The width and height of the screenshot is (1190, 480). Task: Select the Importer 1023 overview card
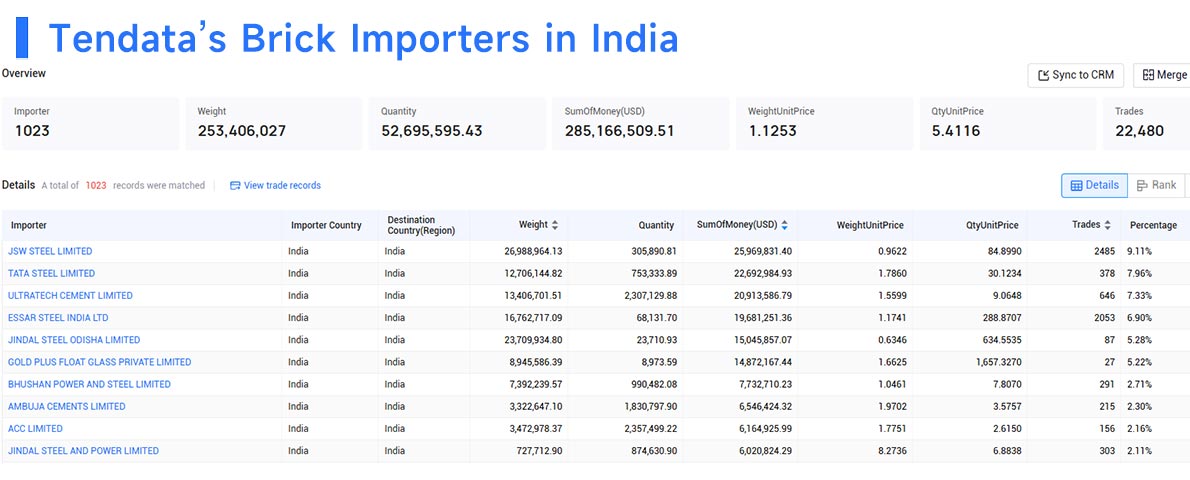[x=91, y=123]
